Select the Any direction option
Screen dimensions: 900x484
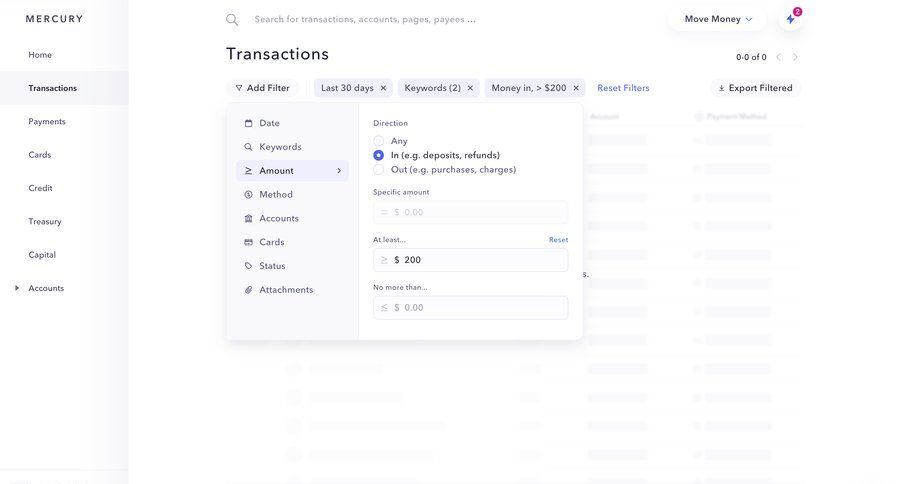378,141
